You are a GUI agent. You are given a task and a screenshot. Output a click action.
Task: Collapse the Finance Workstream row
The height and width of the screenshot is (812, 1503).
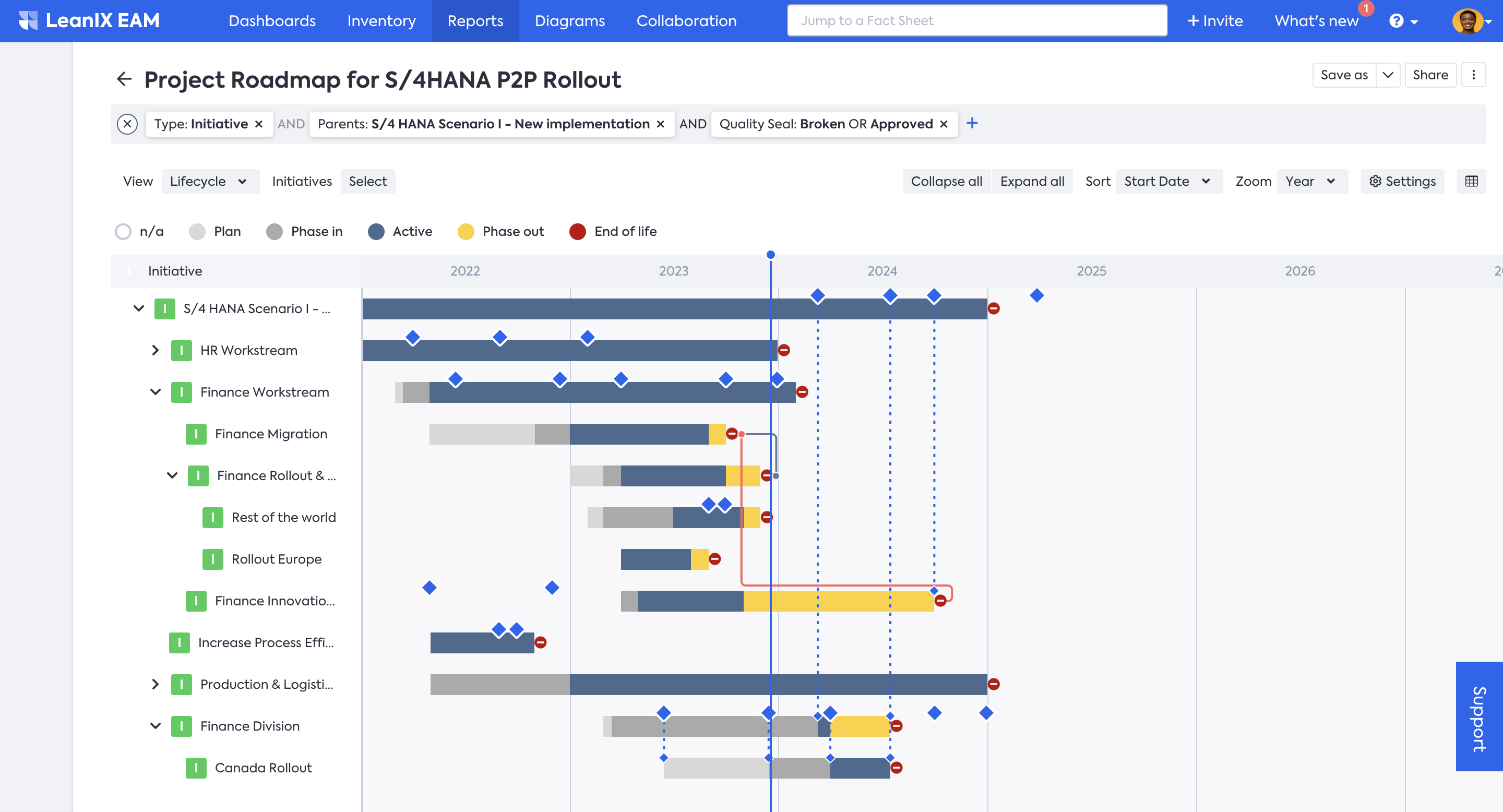(x=155, y=392)
